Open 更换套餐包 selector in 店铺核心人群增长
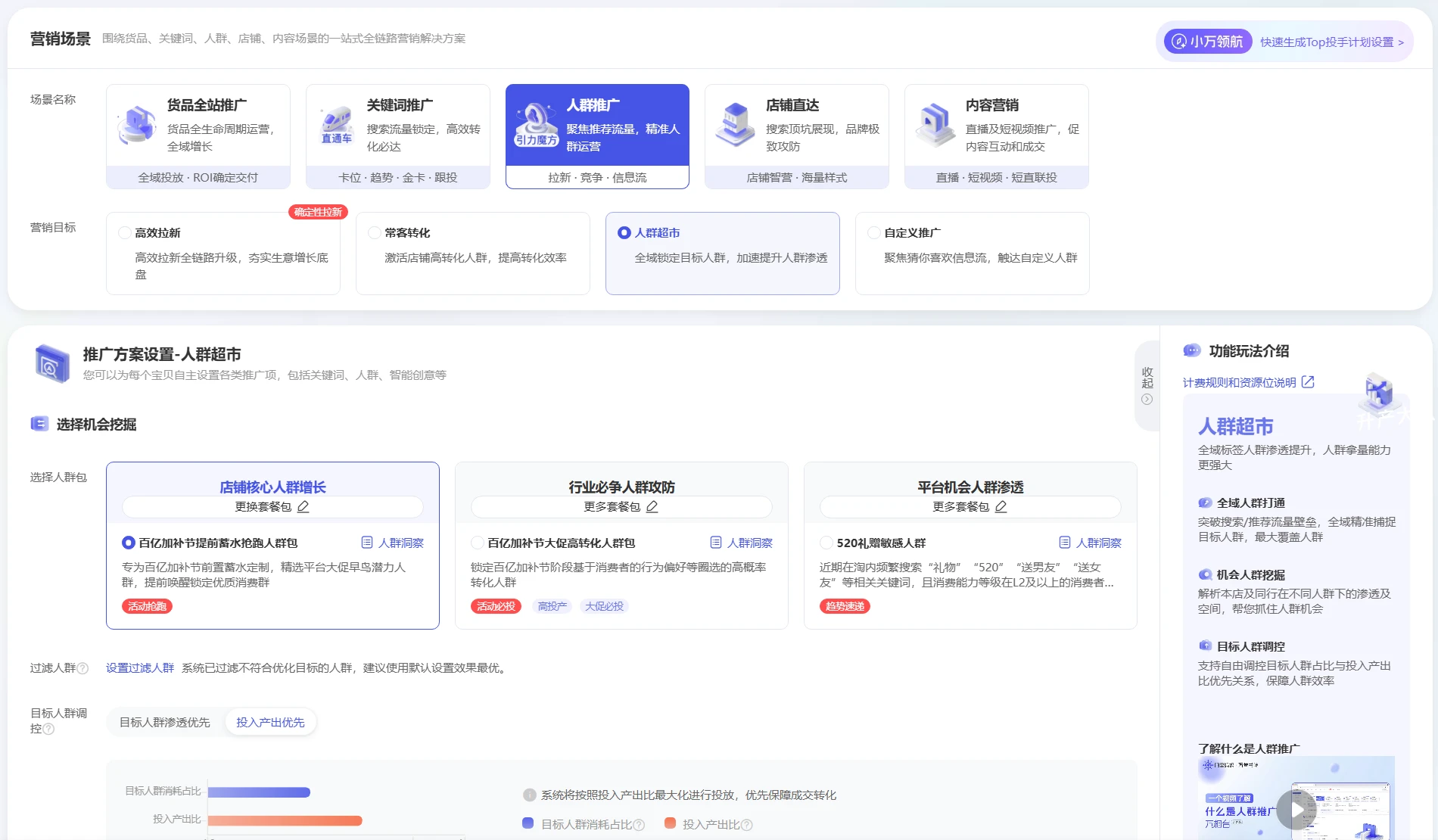Screen dimensions: 1438x840 click(272, 506)
